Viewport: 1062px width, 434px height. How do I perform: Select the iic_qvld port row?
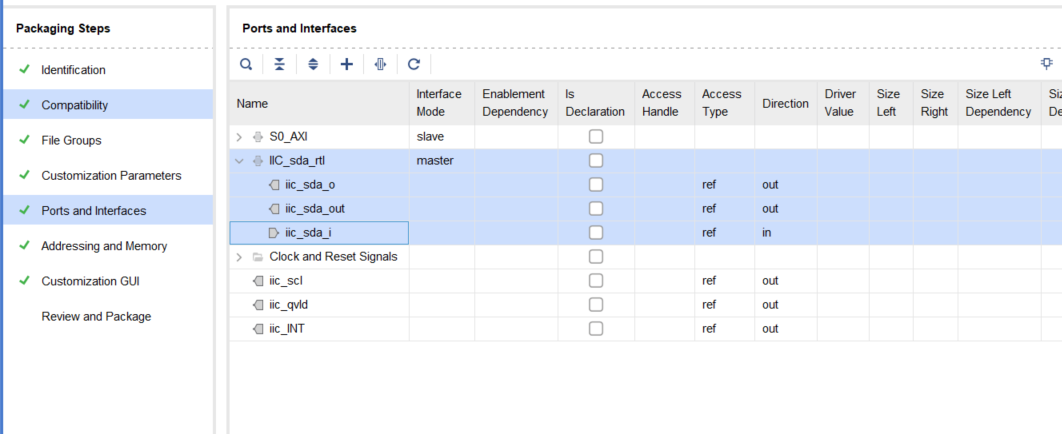286,305
